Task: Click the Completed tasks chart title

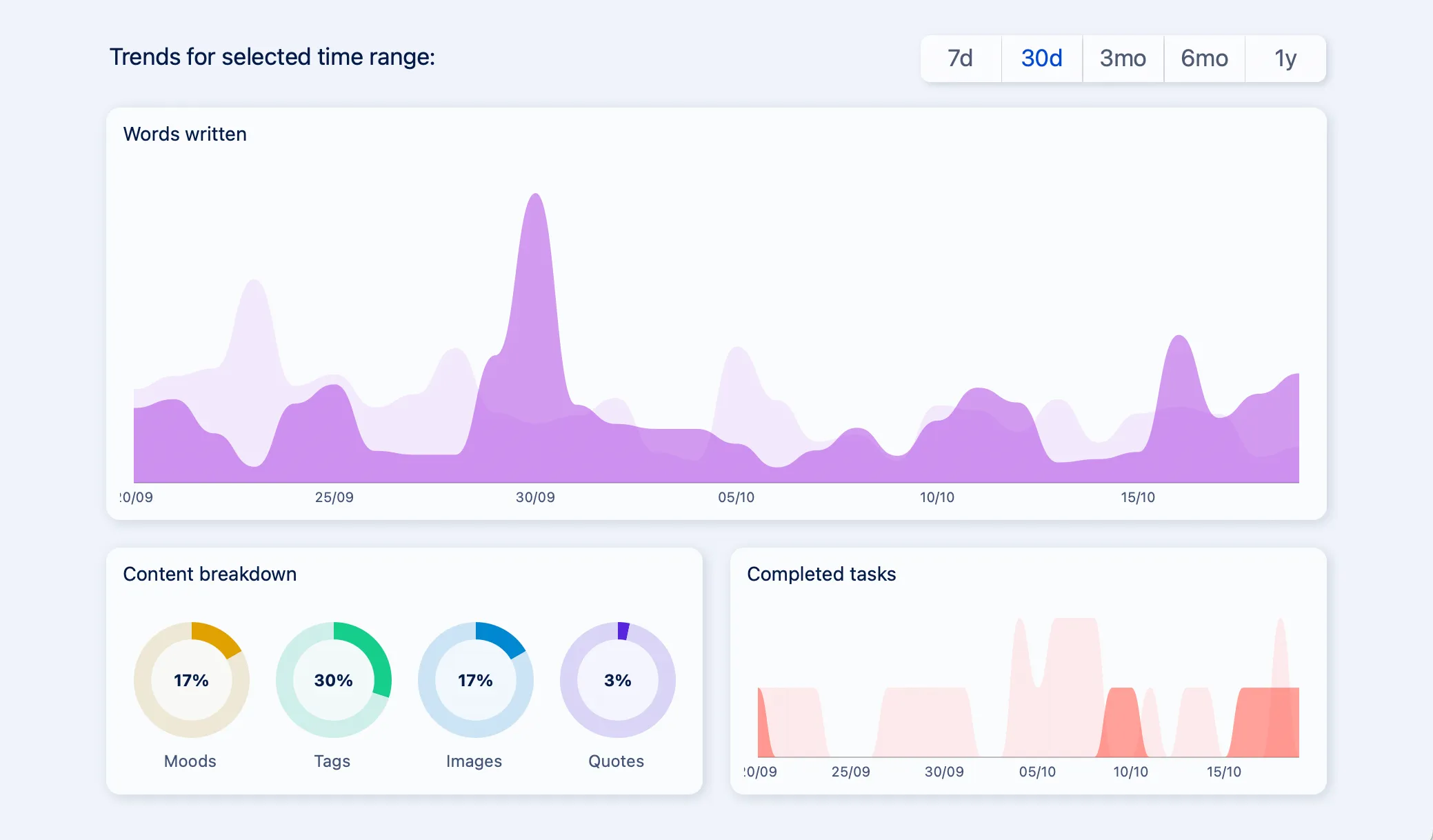Action: coord(821,574)
